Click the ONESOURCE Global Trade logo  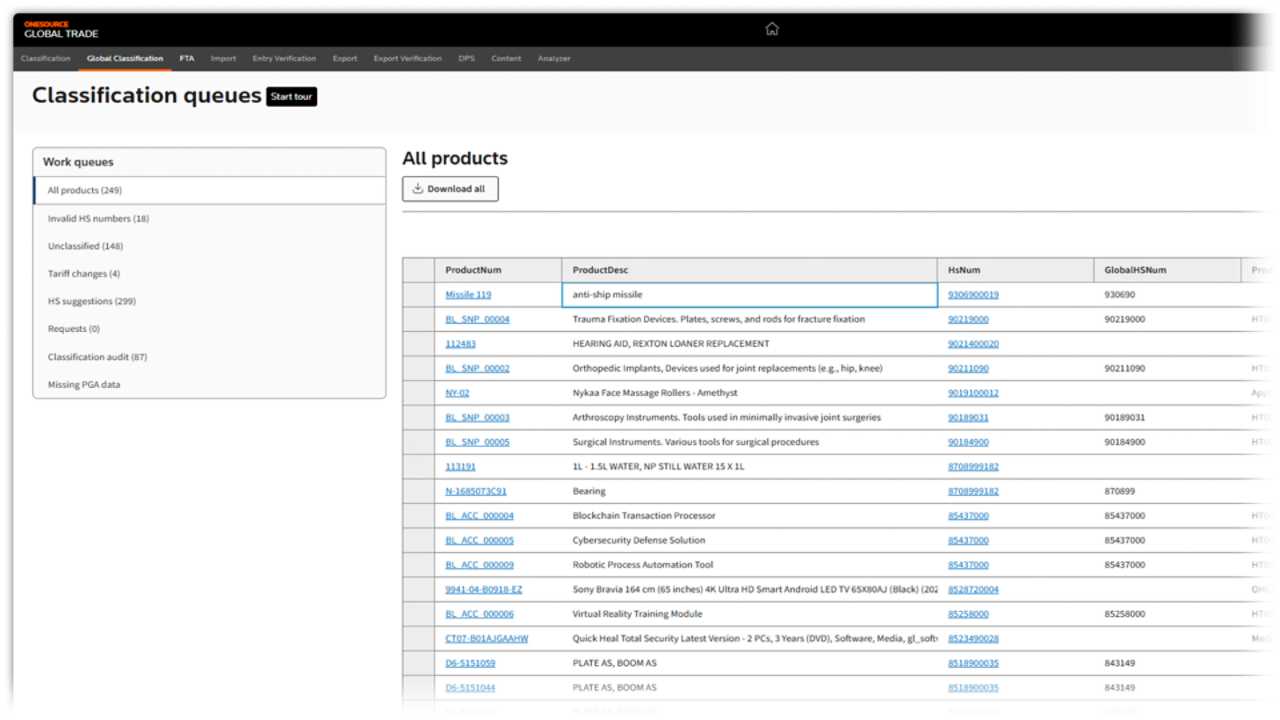(61, 29)
